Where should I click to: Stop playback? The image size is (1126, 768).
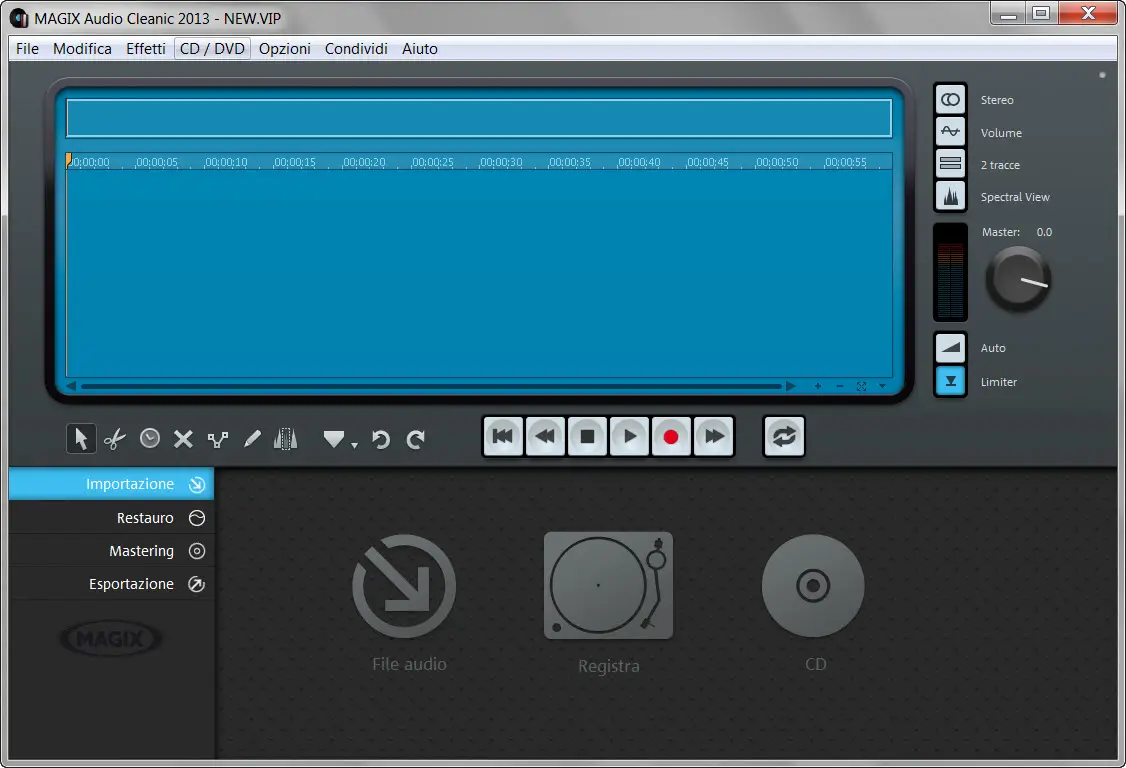coord(587,436)
